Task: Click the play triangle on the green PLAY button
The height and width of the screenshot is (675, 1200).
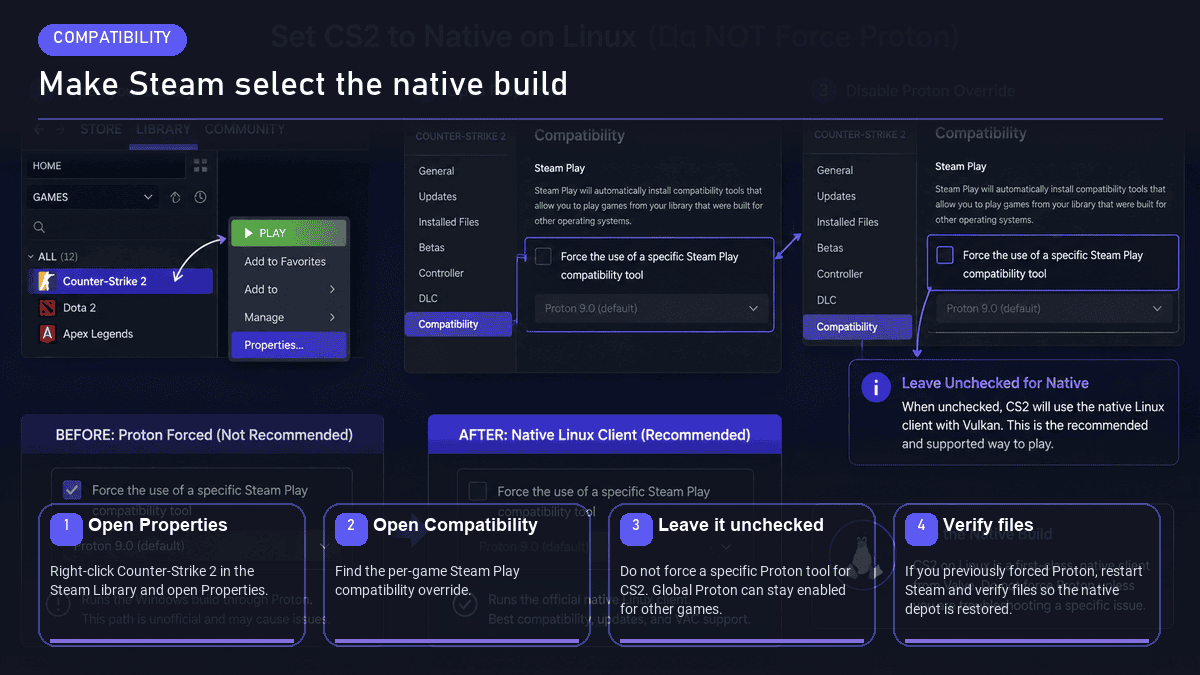Action: (x=249, y=233)
